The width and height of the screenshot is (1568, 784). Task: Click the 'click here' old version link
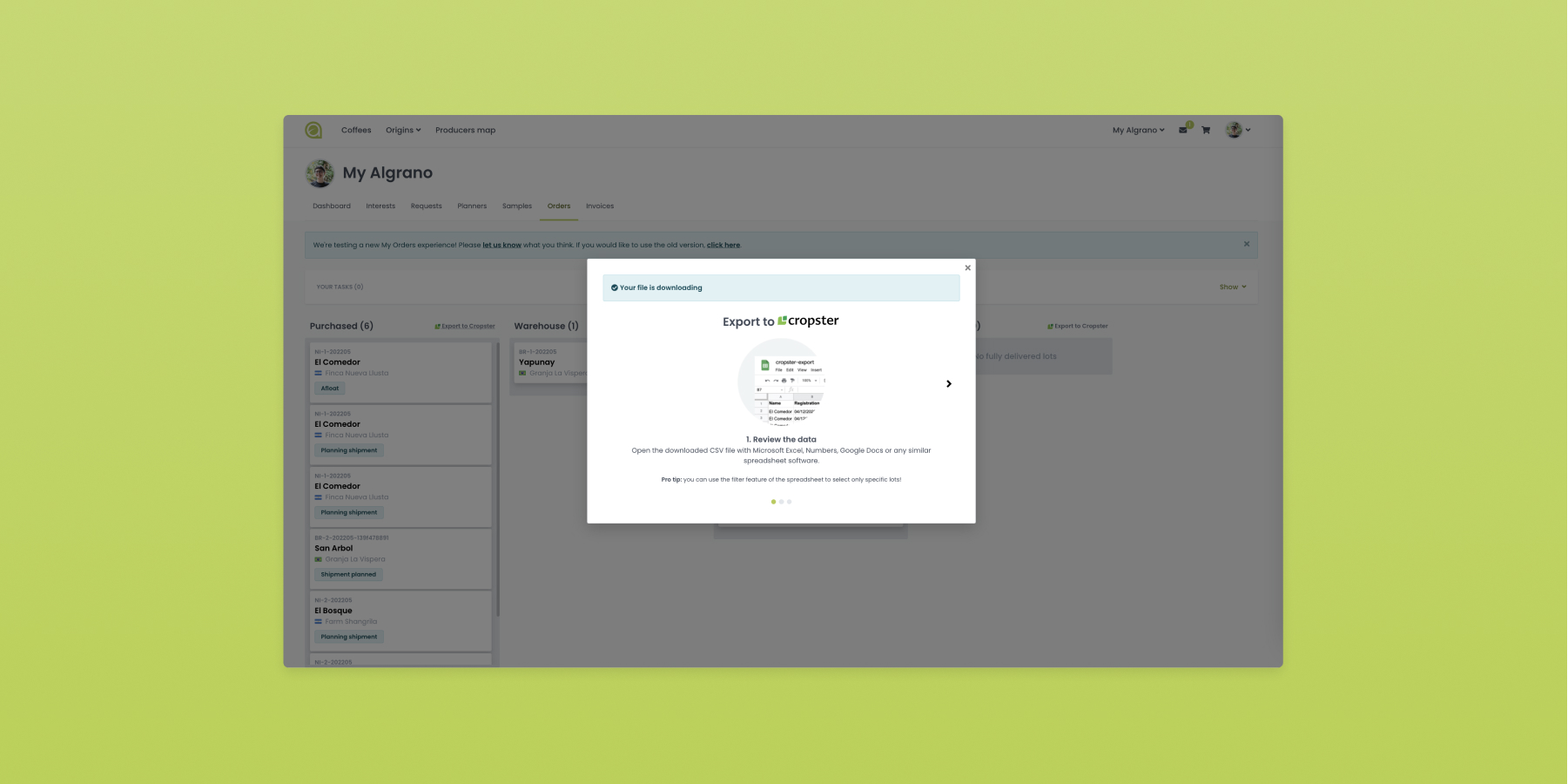[723, 245]
